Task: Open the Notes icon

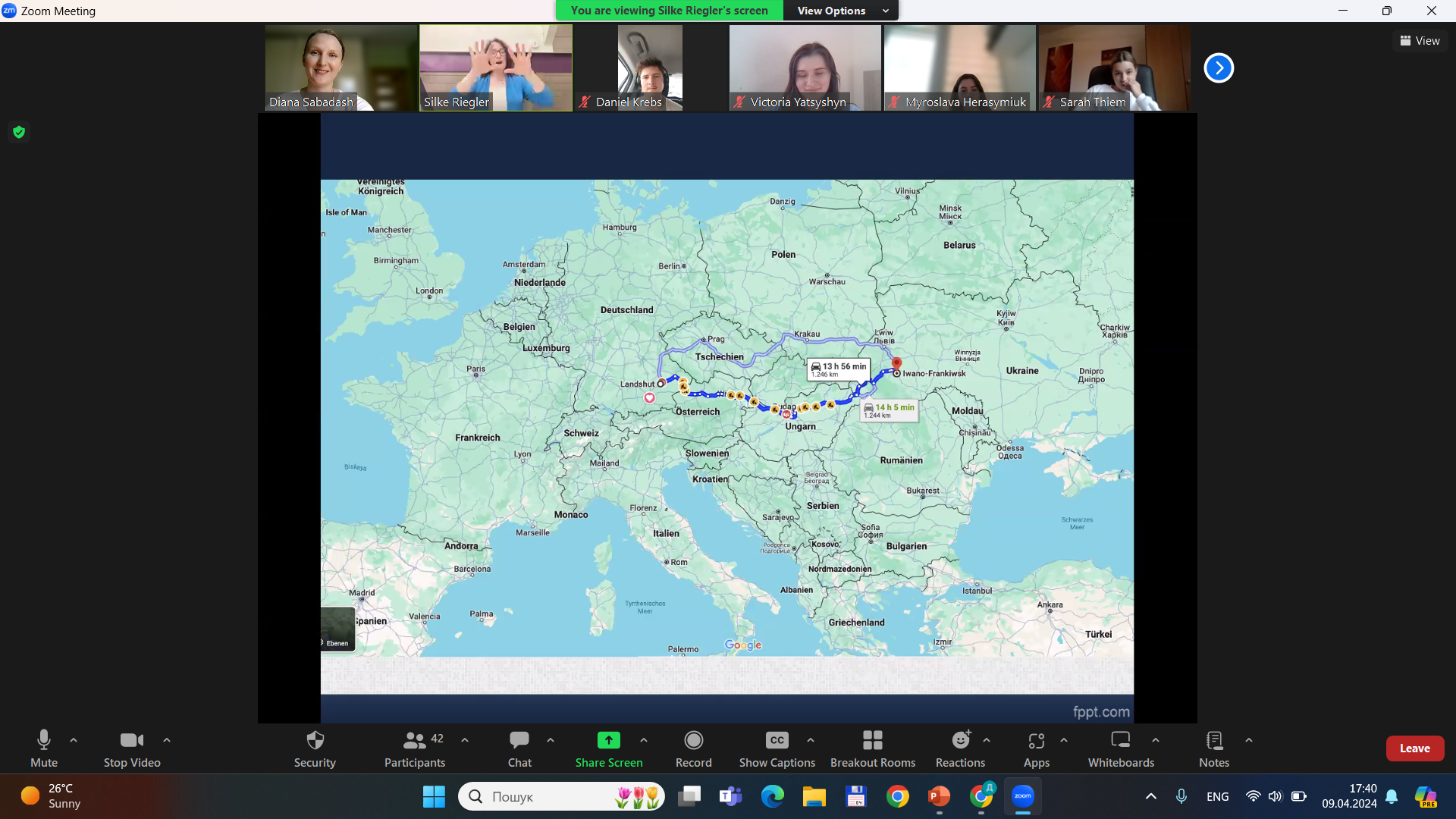Action: tap(1213, 748)
